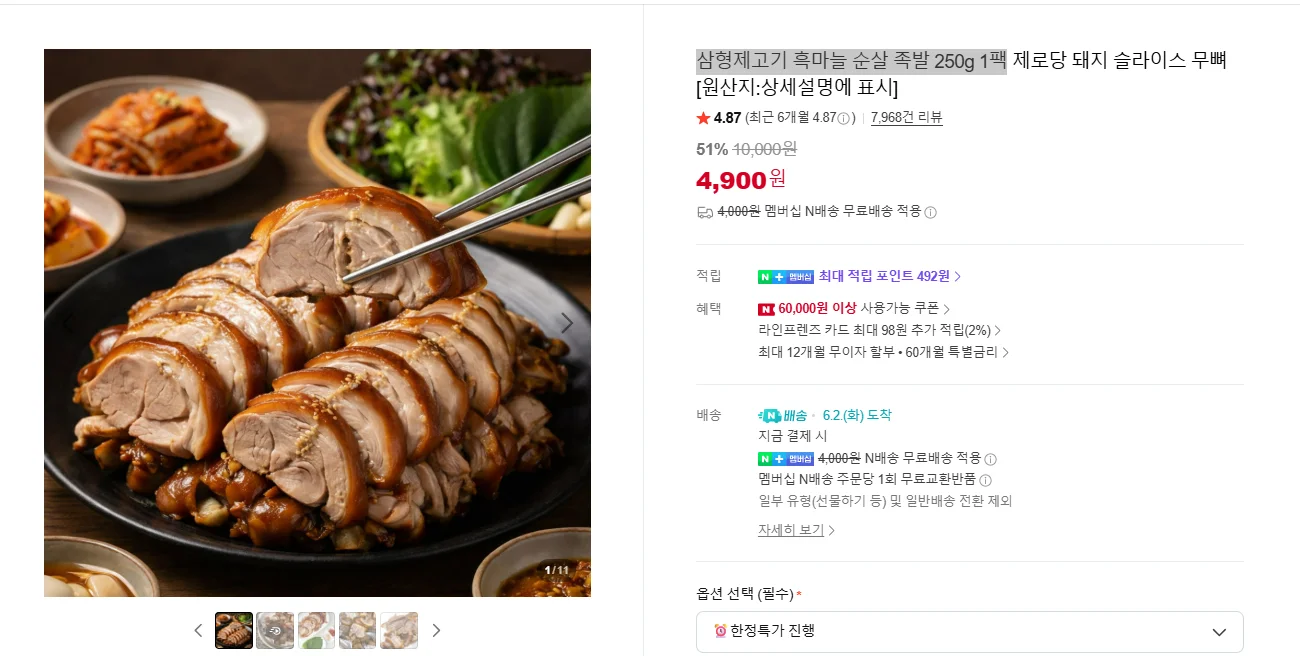
Task: Click info icon next to free shipping notice
Action: click(930, 212)
